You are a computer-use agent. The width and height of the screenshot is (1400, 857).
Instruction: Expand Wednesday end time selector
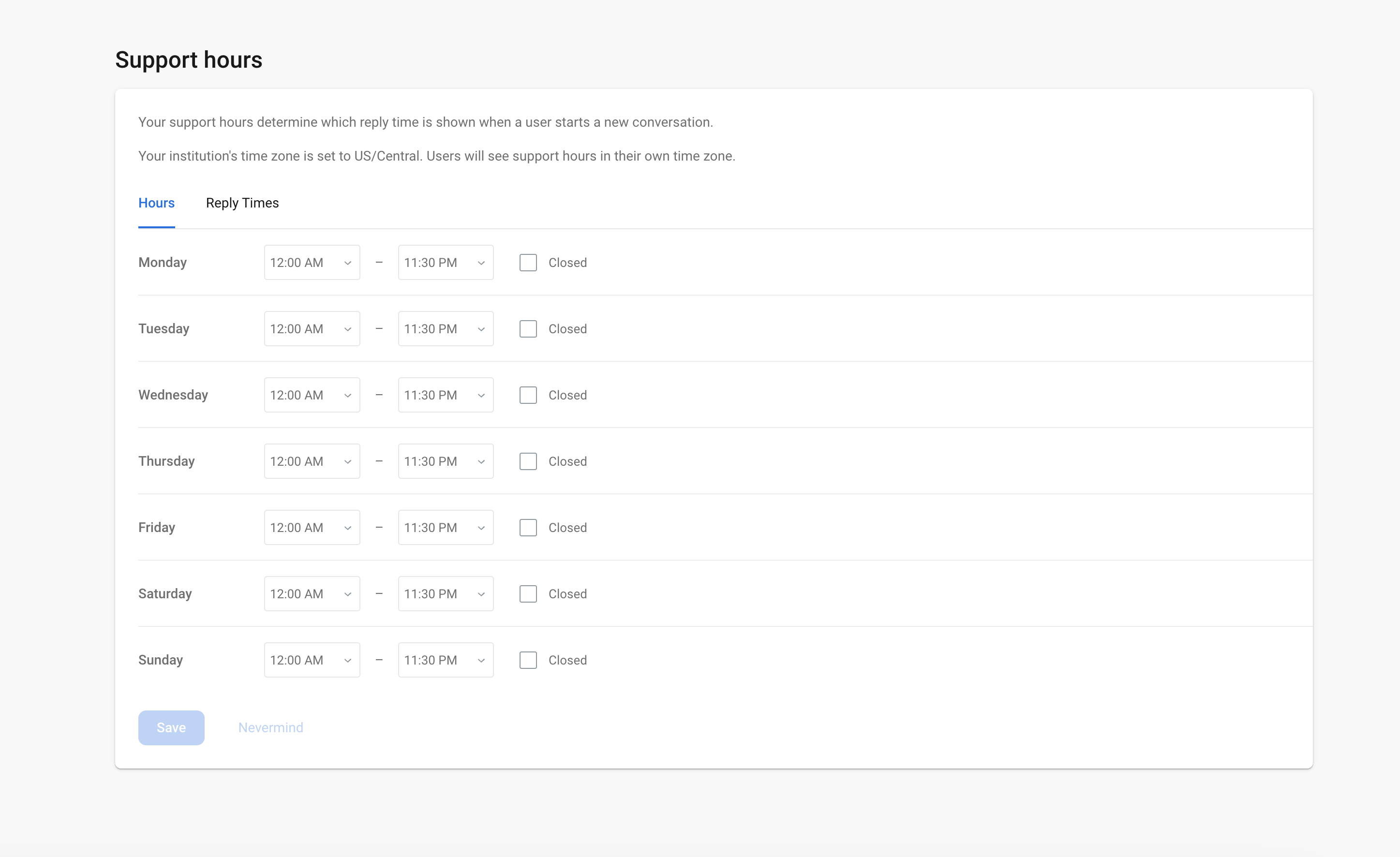point(446,395)
